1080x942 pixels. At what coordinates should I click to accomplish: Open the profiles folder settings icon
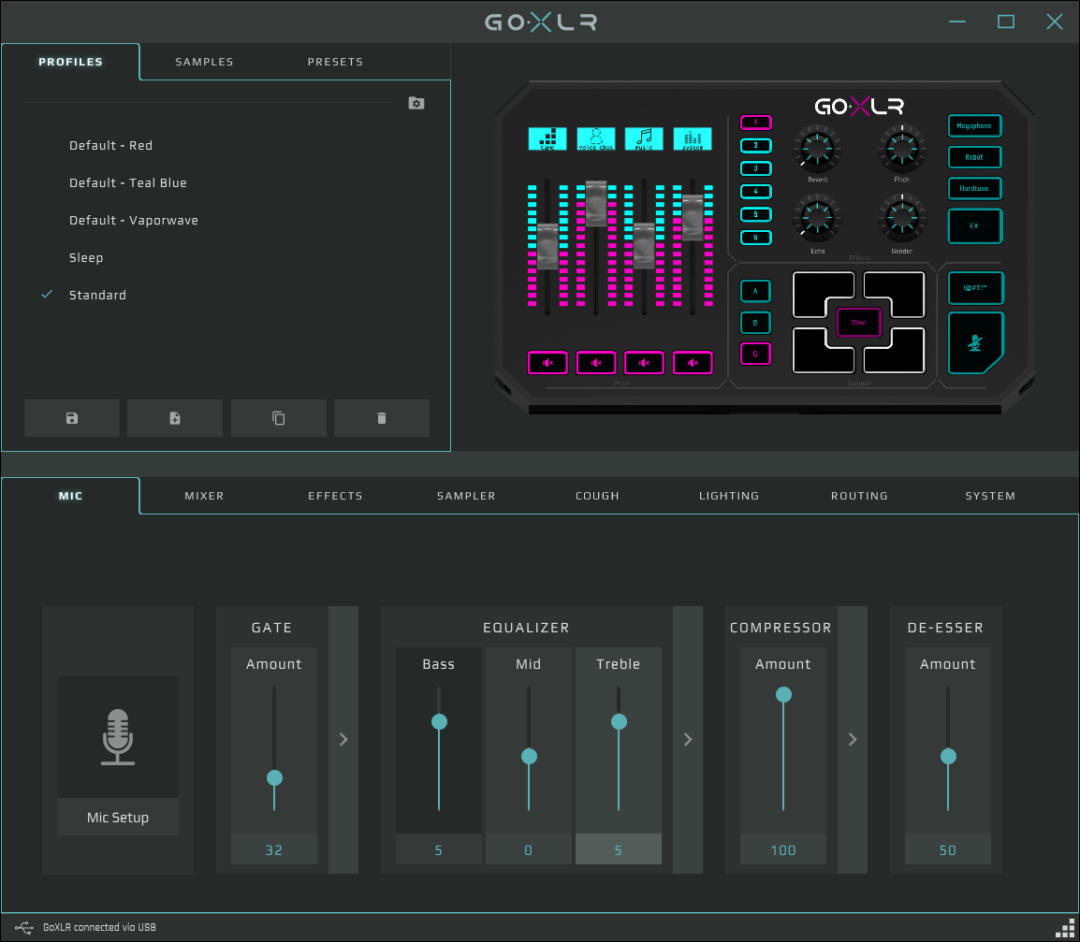pos(416,103)
